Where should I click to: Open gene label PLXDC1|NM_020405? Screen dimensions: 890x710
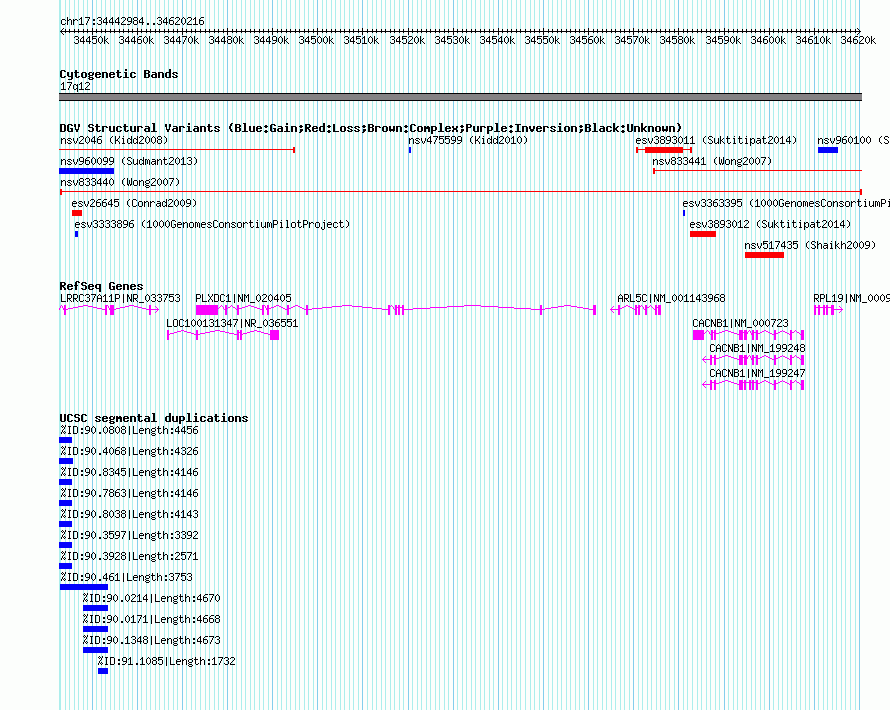pyautogui.click(x=243, y=298)
